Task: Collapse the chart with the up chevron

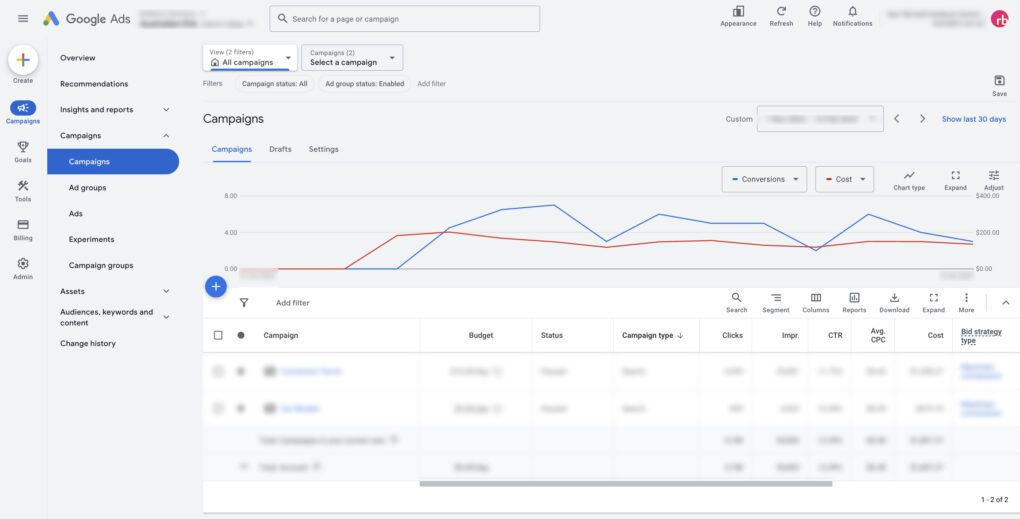Action: tap(1006, 302)
